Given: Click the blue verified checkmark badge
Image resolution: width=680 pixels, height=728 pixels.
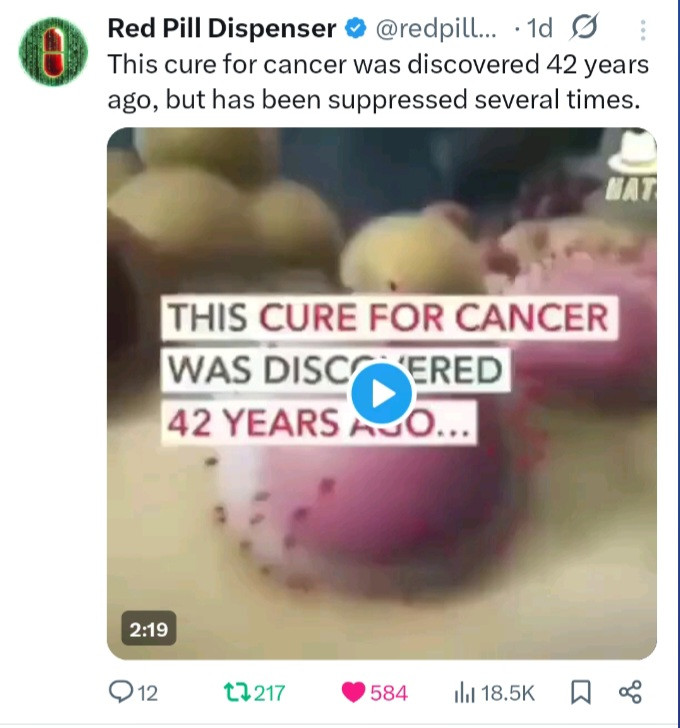Looking at the screenshot, I should coord(355,29).
